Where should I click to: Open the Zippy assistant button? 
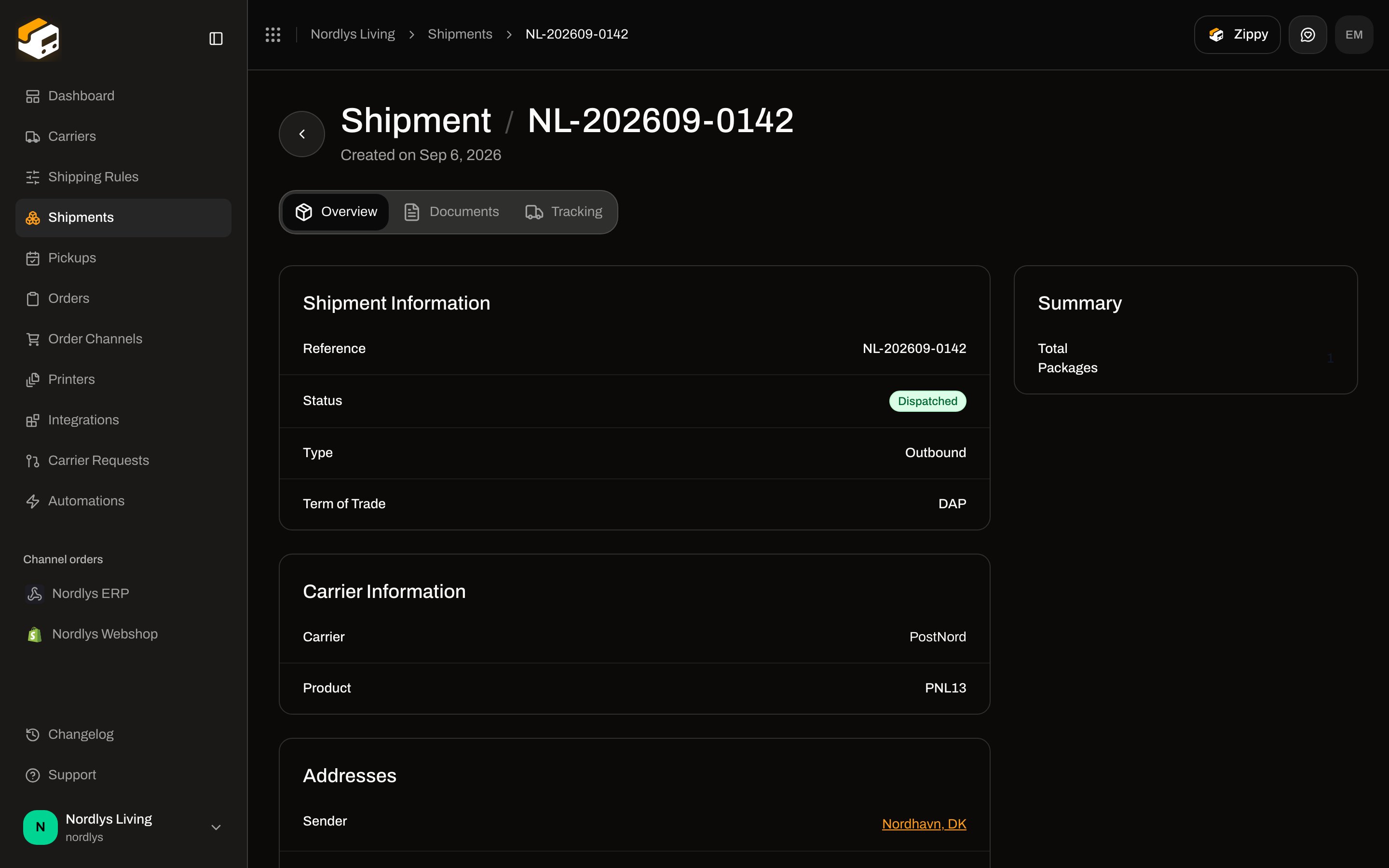[x=1237, y=34]
